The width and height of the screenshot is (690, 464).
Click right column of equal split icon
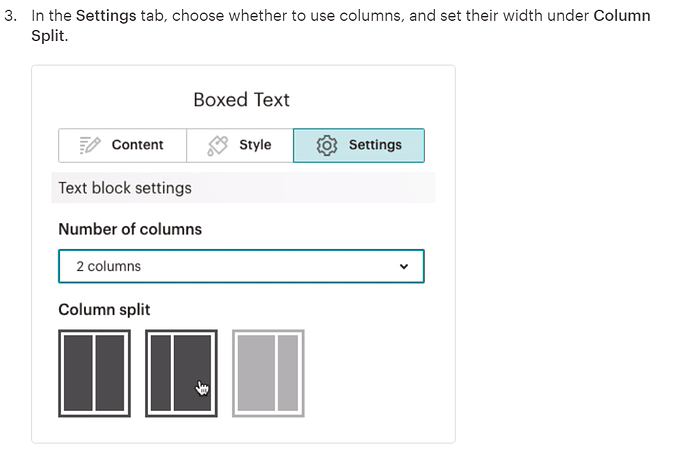(110, 373)
